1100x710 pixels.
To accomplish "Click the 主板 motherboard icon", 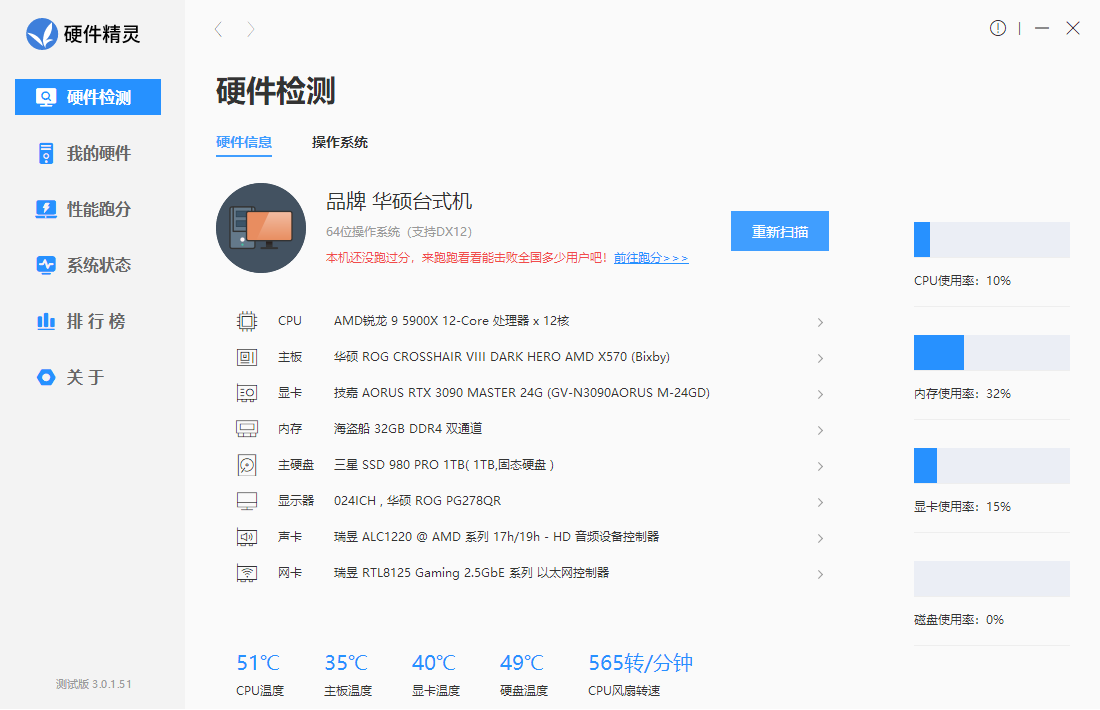I will tap(247, 357).
